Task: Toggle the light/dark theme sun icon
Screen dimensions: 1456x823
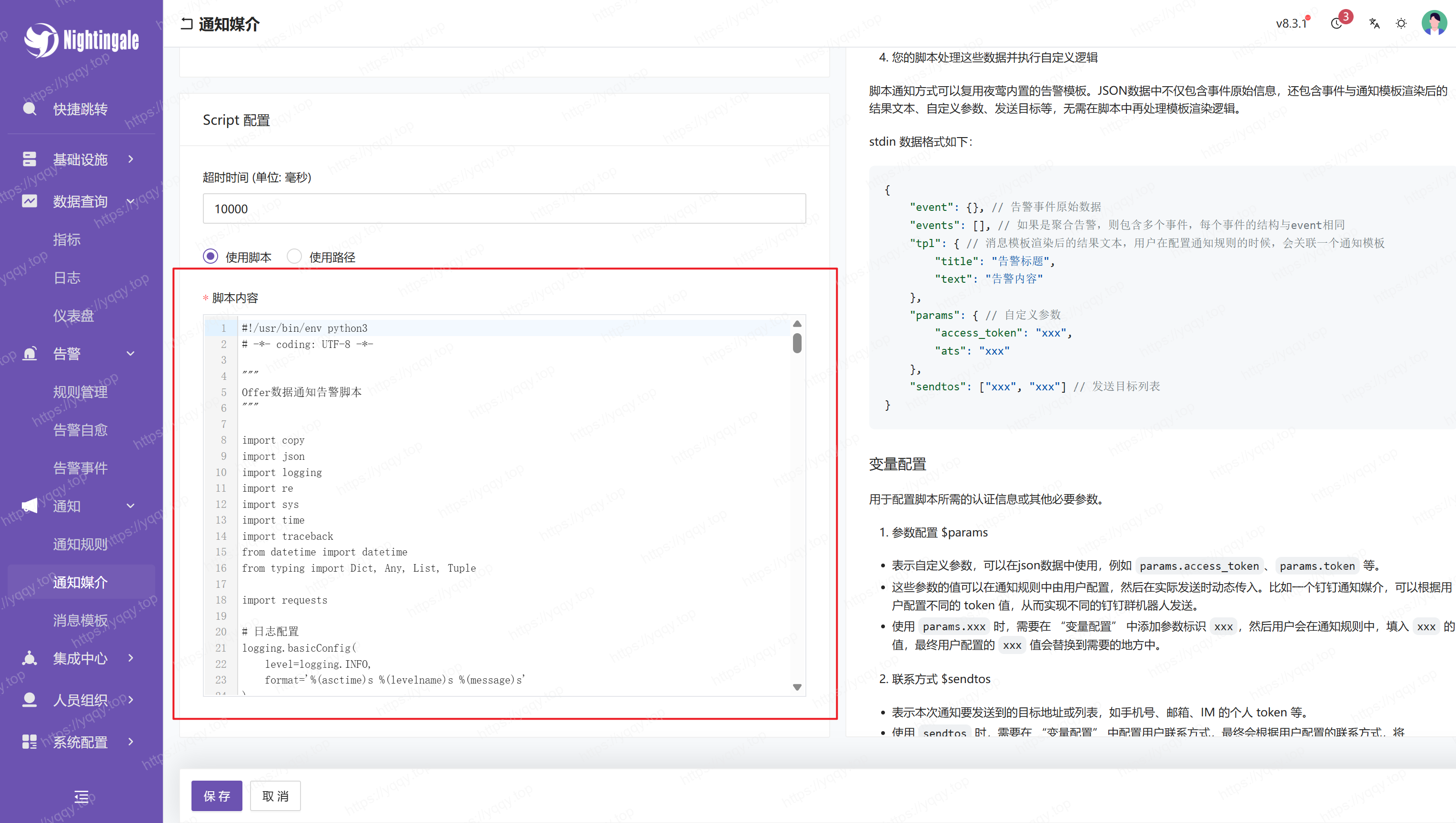Action: (x=1401, y=24)
